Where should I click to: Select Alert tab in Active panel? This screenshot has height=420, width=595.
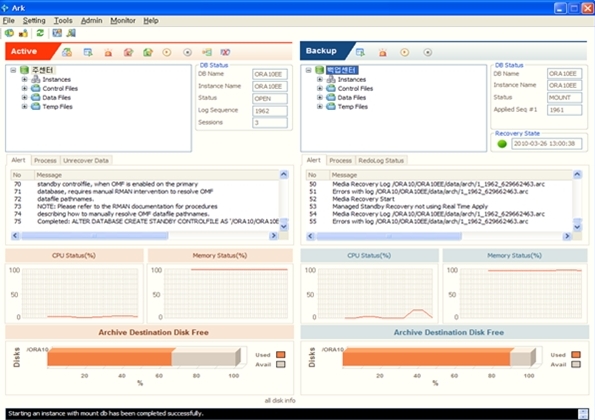(18, 160)
